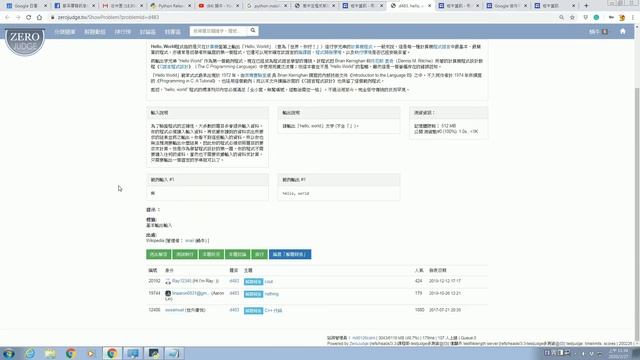The height and width of the screenshot is (360, 640).
Task: Open the 排行榜 navigation menu item
Action: (x=122, y=32)
